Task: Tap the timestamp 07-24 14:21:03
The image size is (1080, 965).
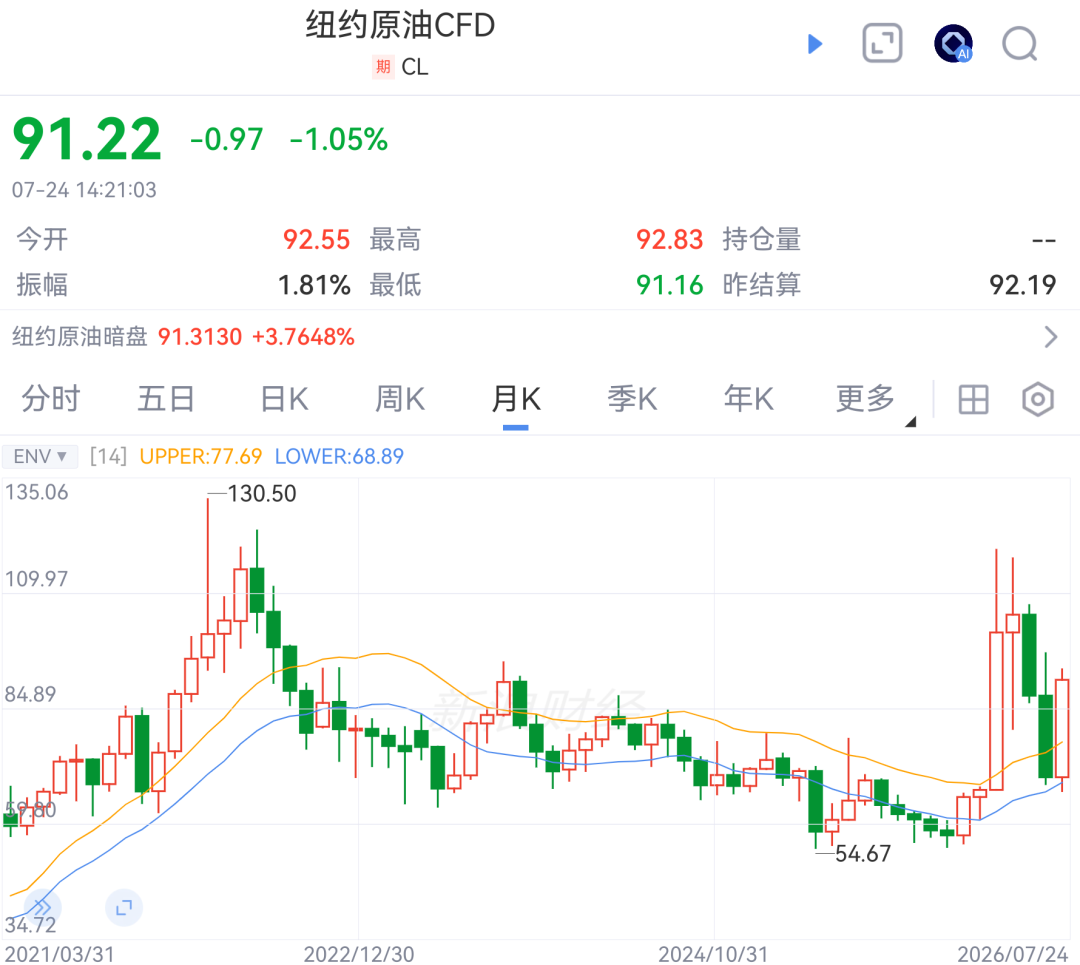Action: 84,189
